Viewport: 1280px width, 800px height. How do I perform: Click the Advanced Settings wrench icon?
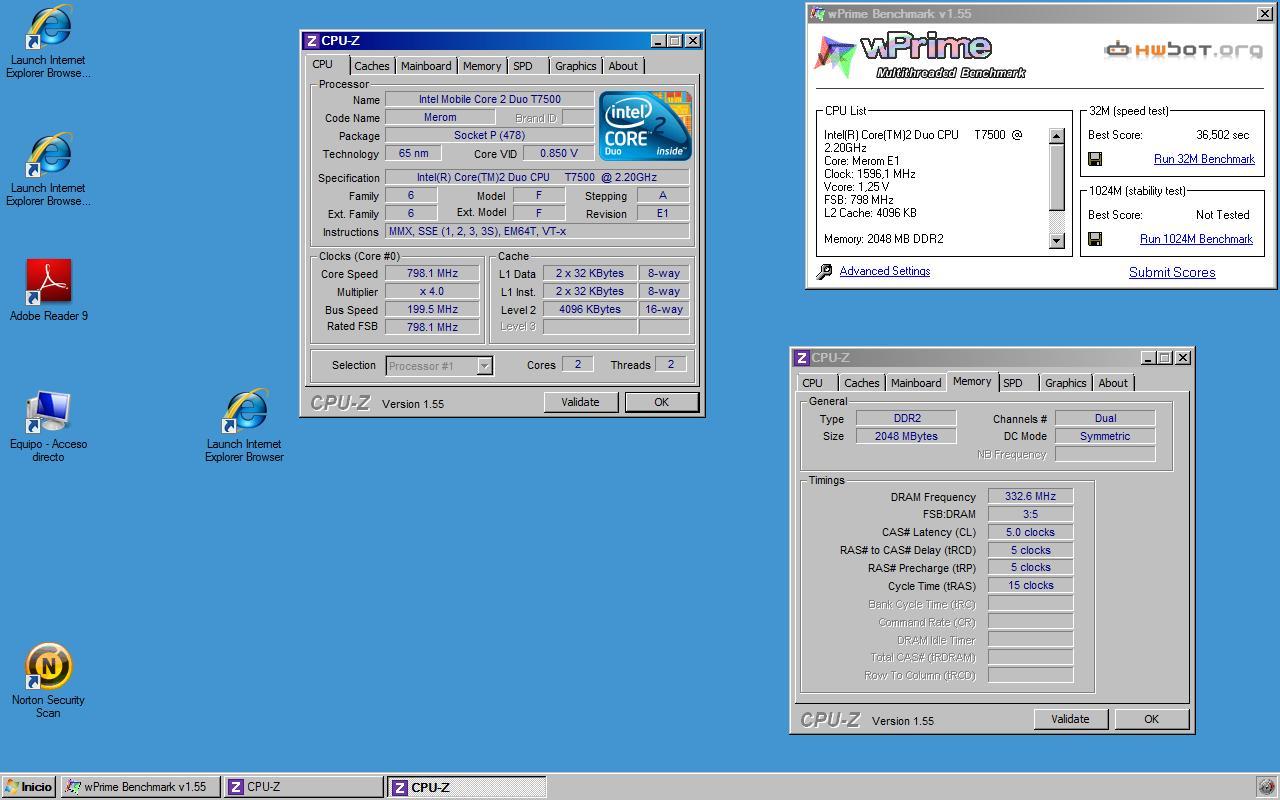point(824,271)
